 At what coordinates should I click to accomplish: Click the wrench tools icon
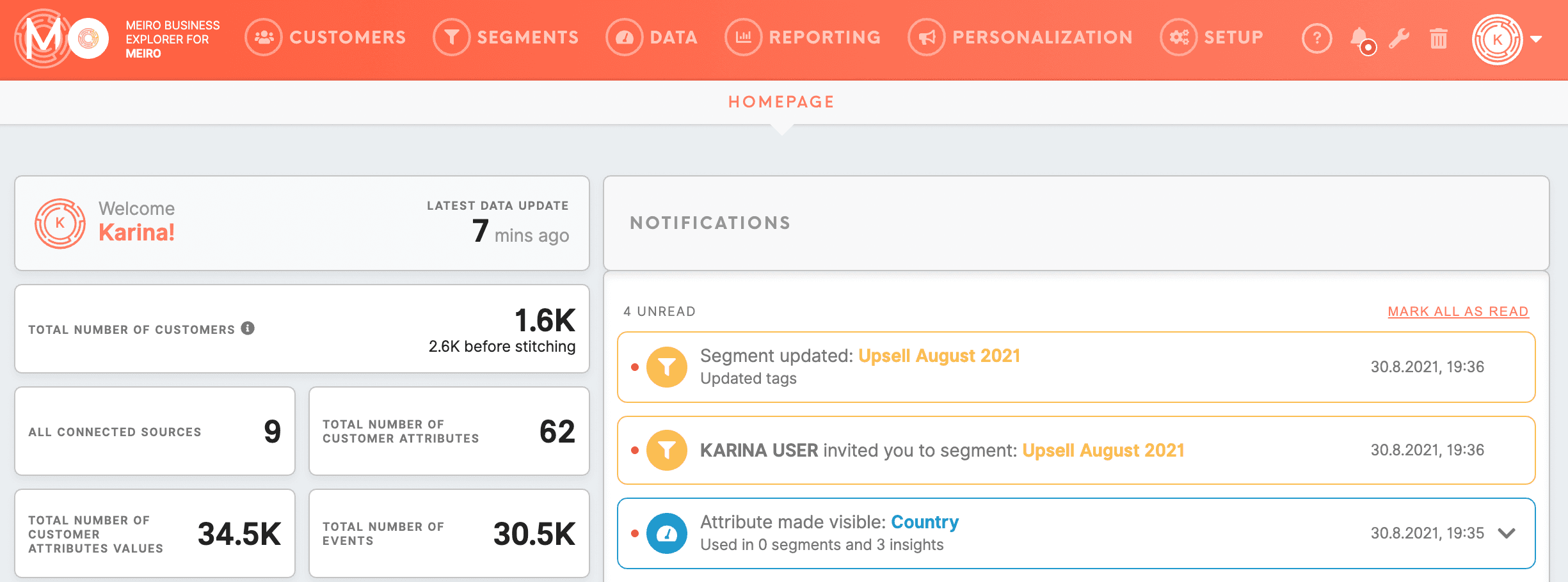coord(1399,38)
